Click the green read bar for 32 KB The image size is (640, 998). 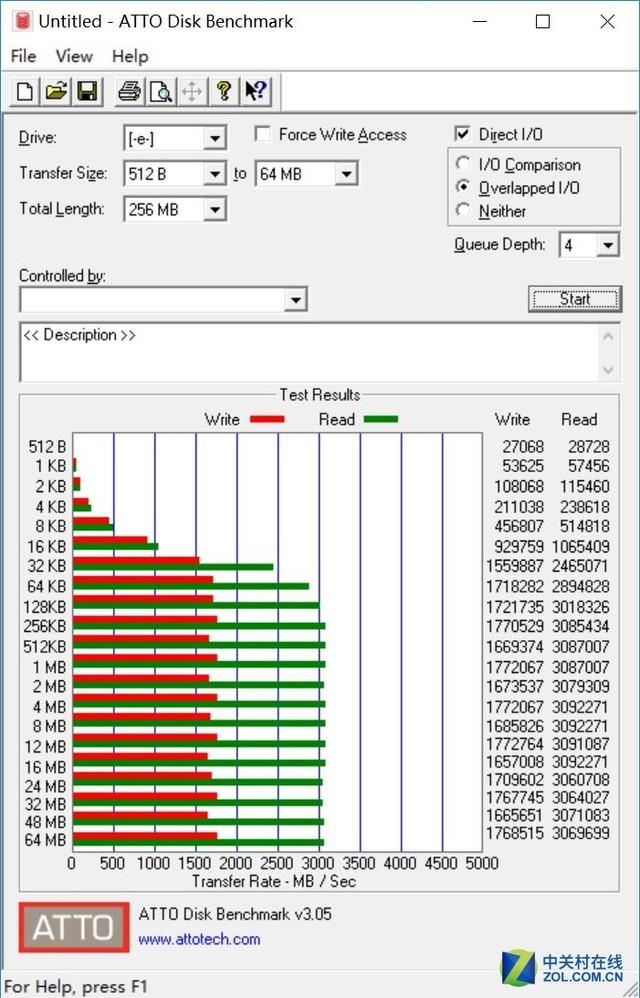tap(173, 566)
